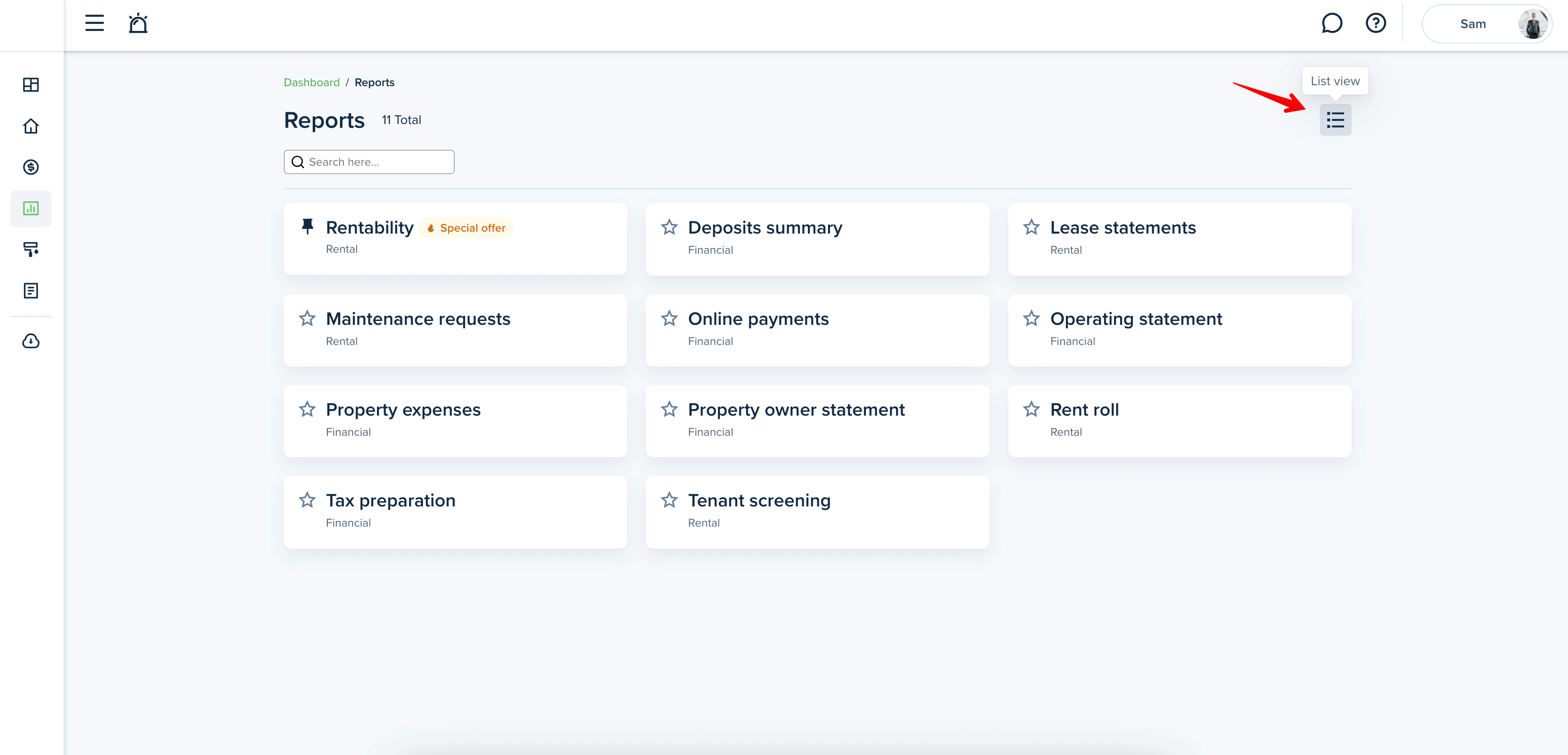Open the dashboard grid icon in sidebar

click(x=31, y=85)
